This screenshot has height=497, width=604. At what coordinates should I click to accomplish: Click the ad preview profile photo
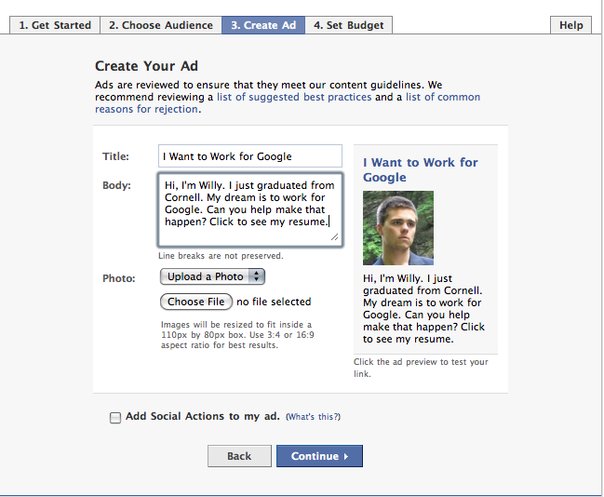[398, 228]
